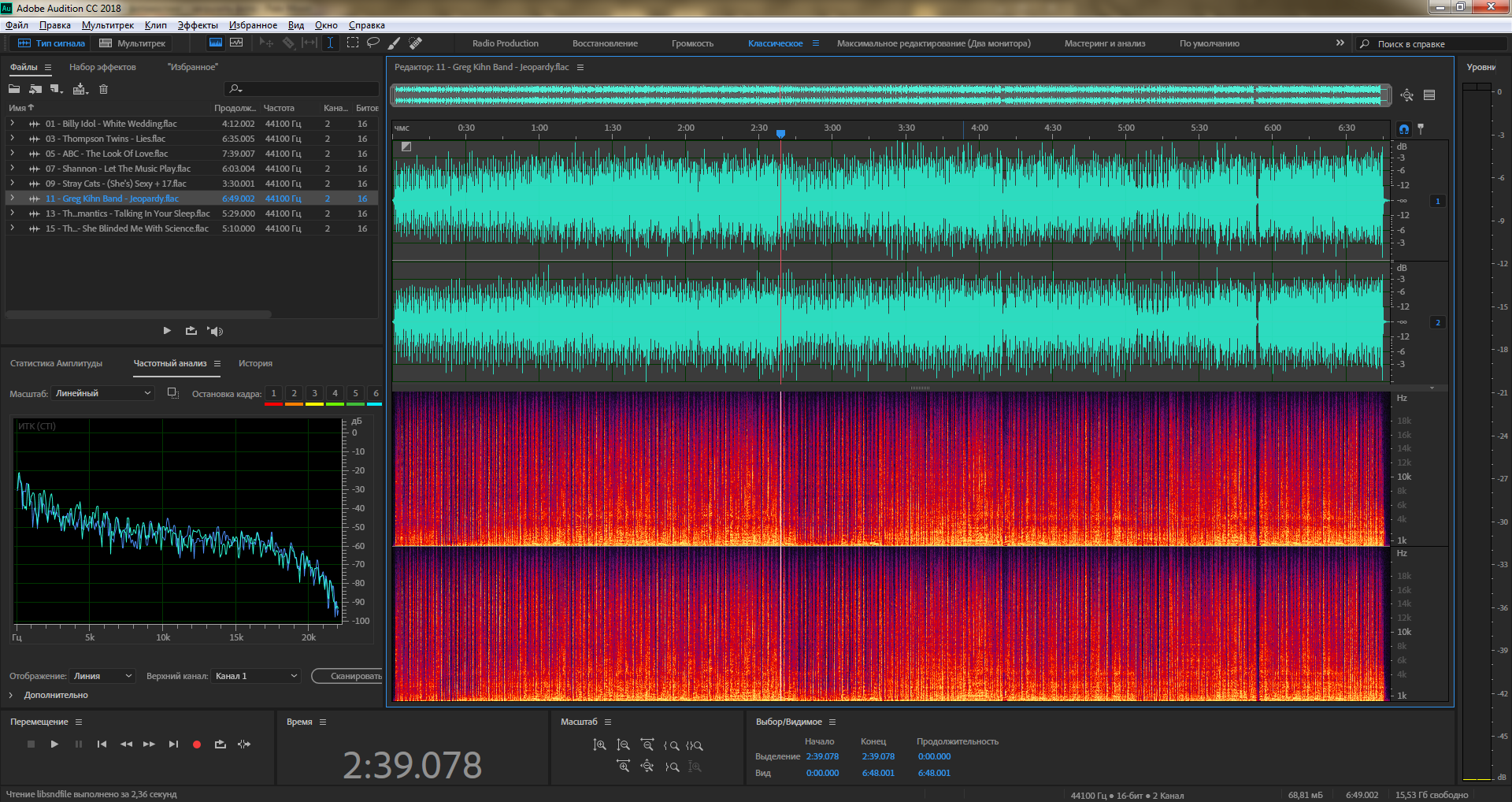Open Набор эффектов tab
This screenshot has width=1512, height=802.
102,67
